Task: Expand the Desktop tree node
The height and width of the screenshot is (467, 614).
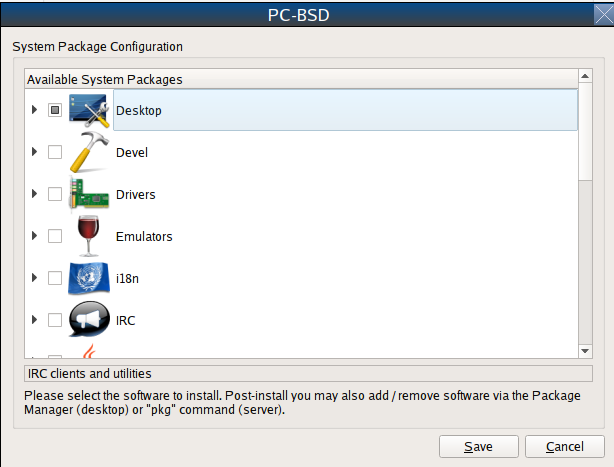Action: (34, 110)
